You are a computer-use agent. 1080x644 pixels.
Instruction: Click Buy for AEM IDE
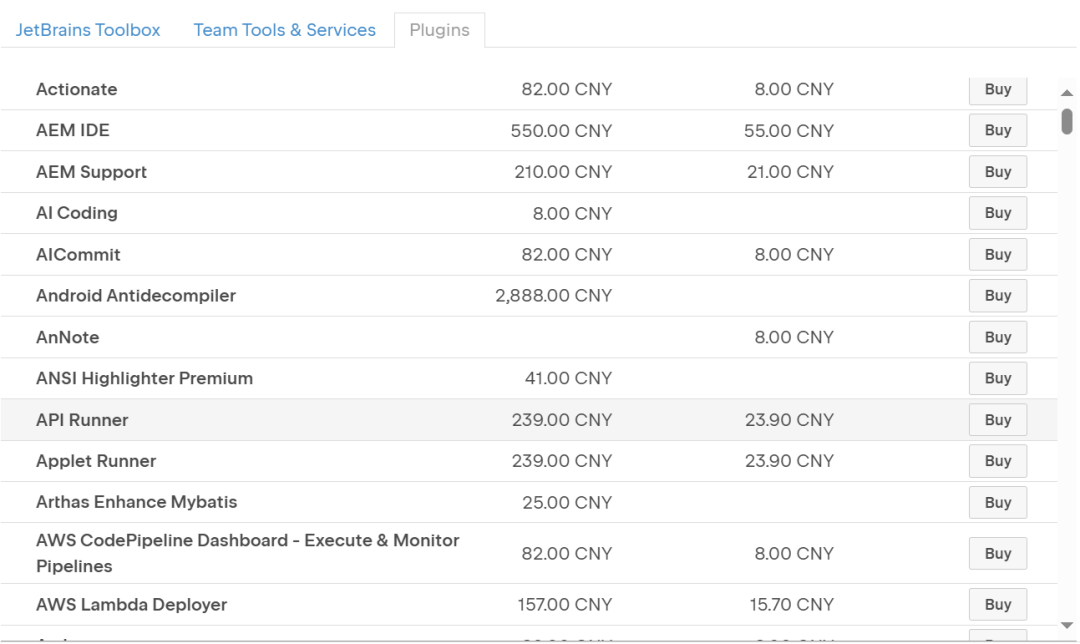point(997,130)
